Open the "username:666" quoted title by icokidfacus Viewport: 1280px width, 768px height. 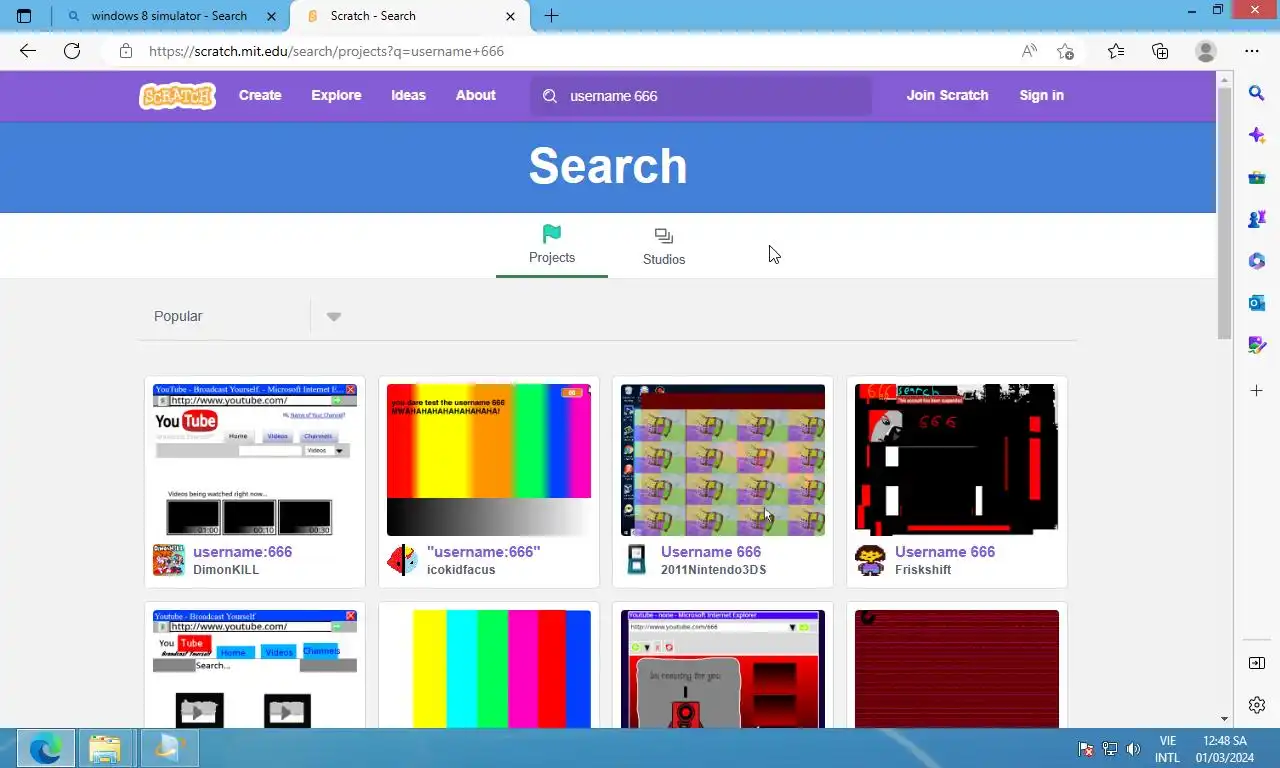click(484, 552)
